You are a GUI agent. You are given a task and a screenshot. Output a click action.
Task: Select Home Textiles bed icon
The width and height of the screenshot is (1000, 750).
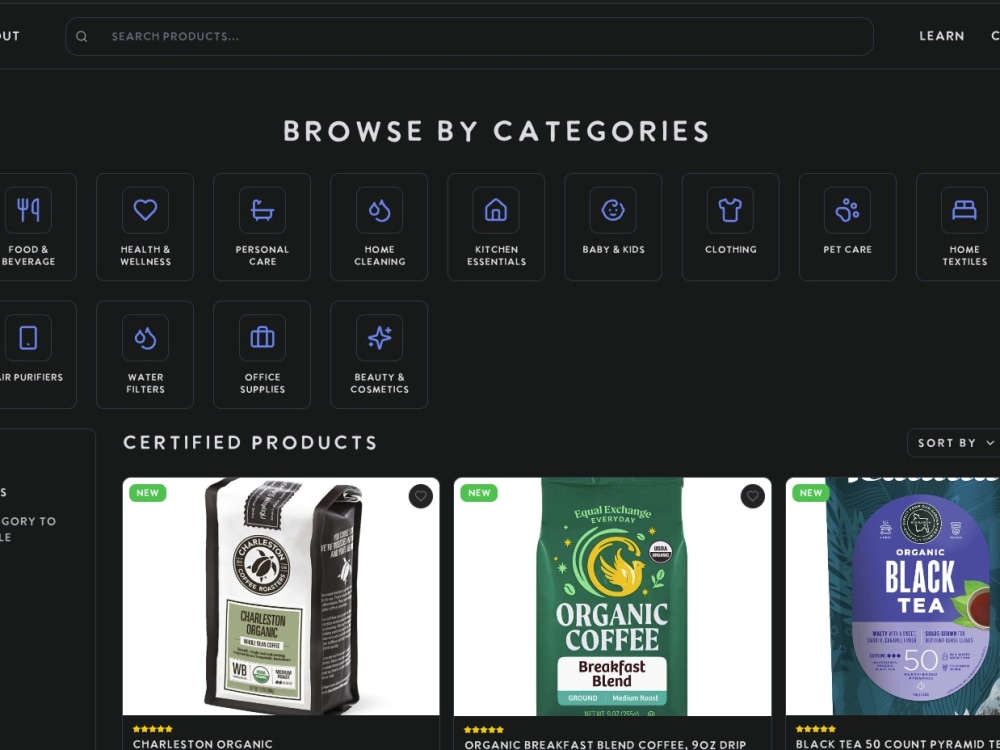(x=964, y=210)
